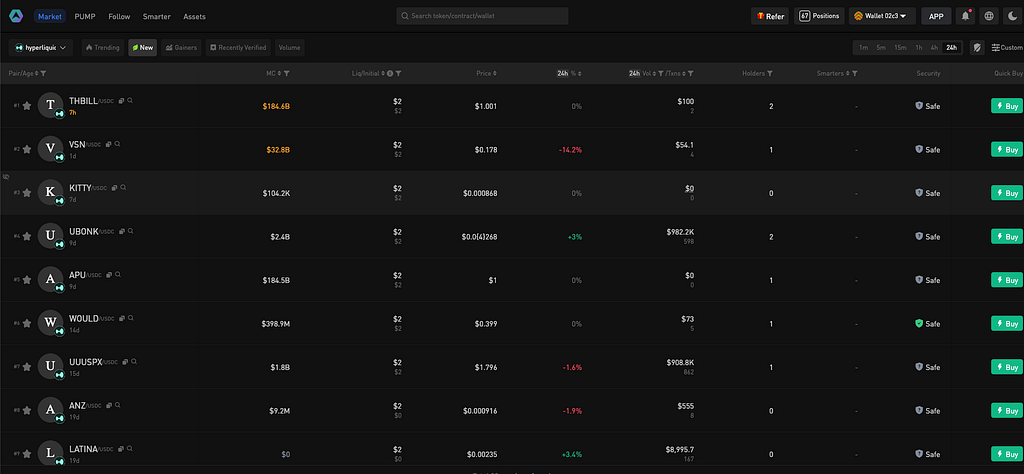Open the PUMP menu item

pos(85,16)
